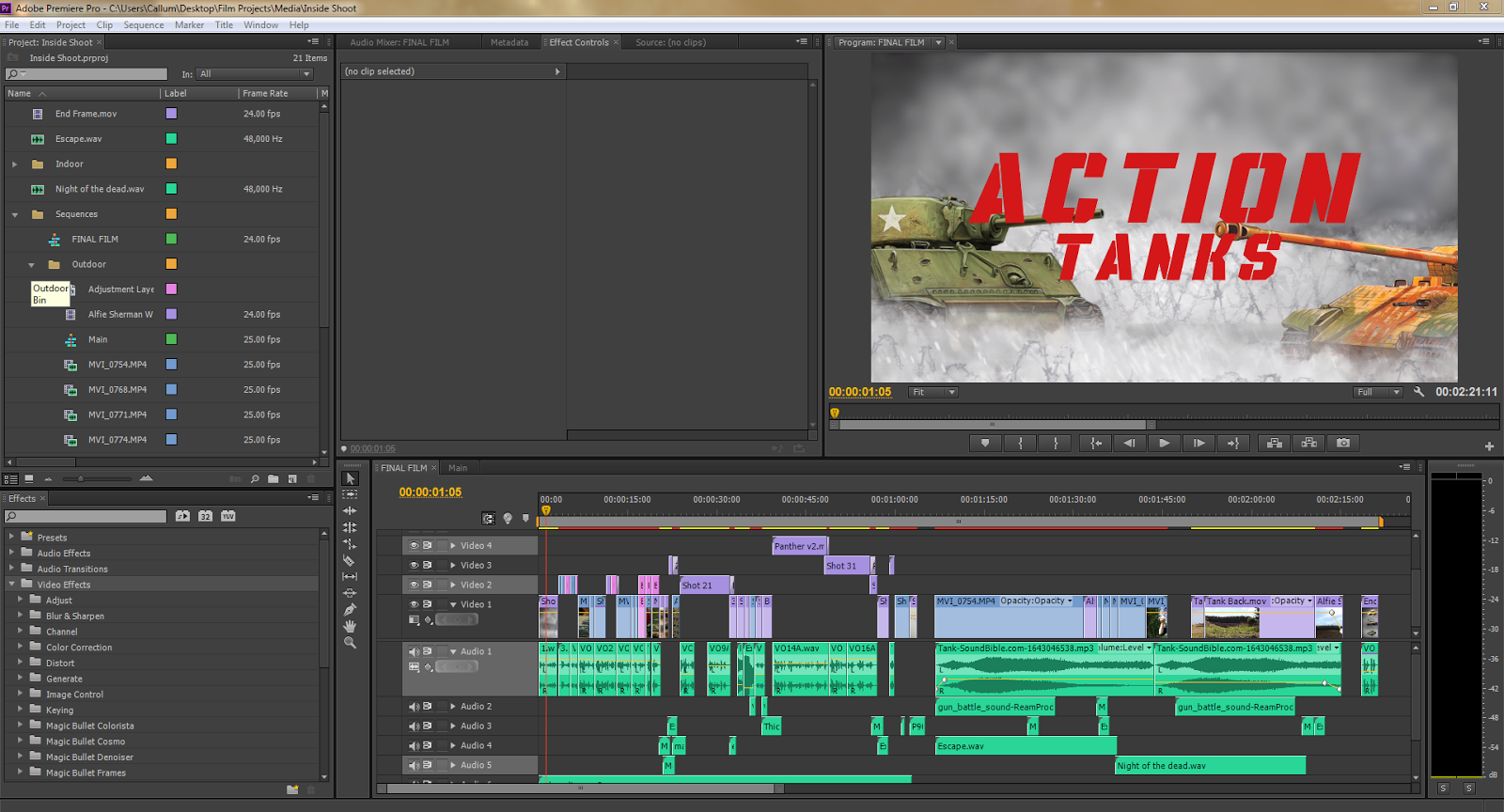Toggle the eye on the Video 3 track

414,565
